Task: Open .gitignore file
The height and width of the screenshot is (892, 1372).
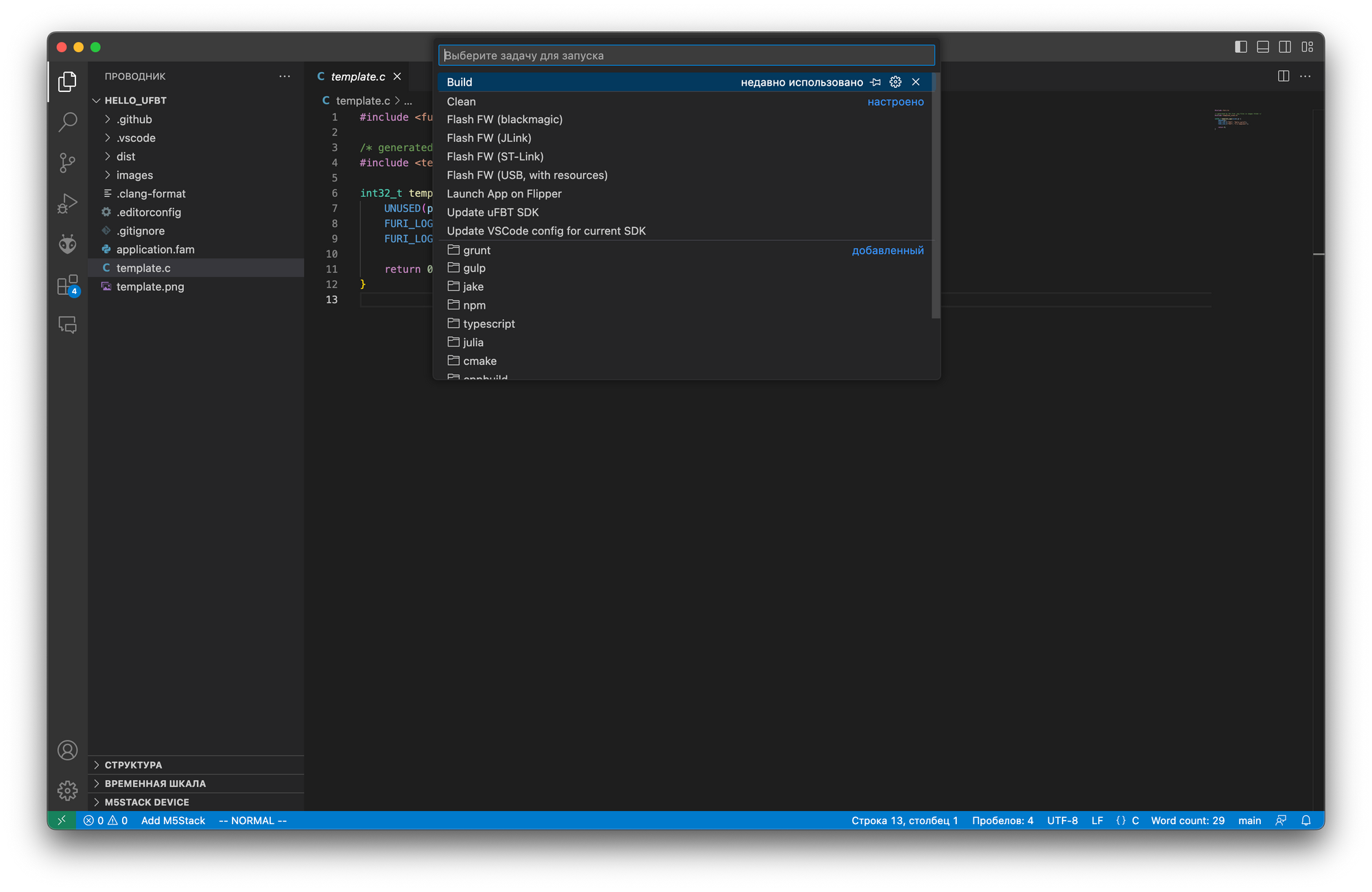Action: click(196, 231)
